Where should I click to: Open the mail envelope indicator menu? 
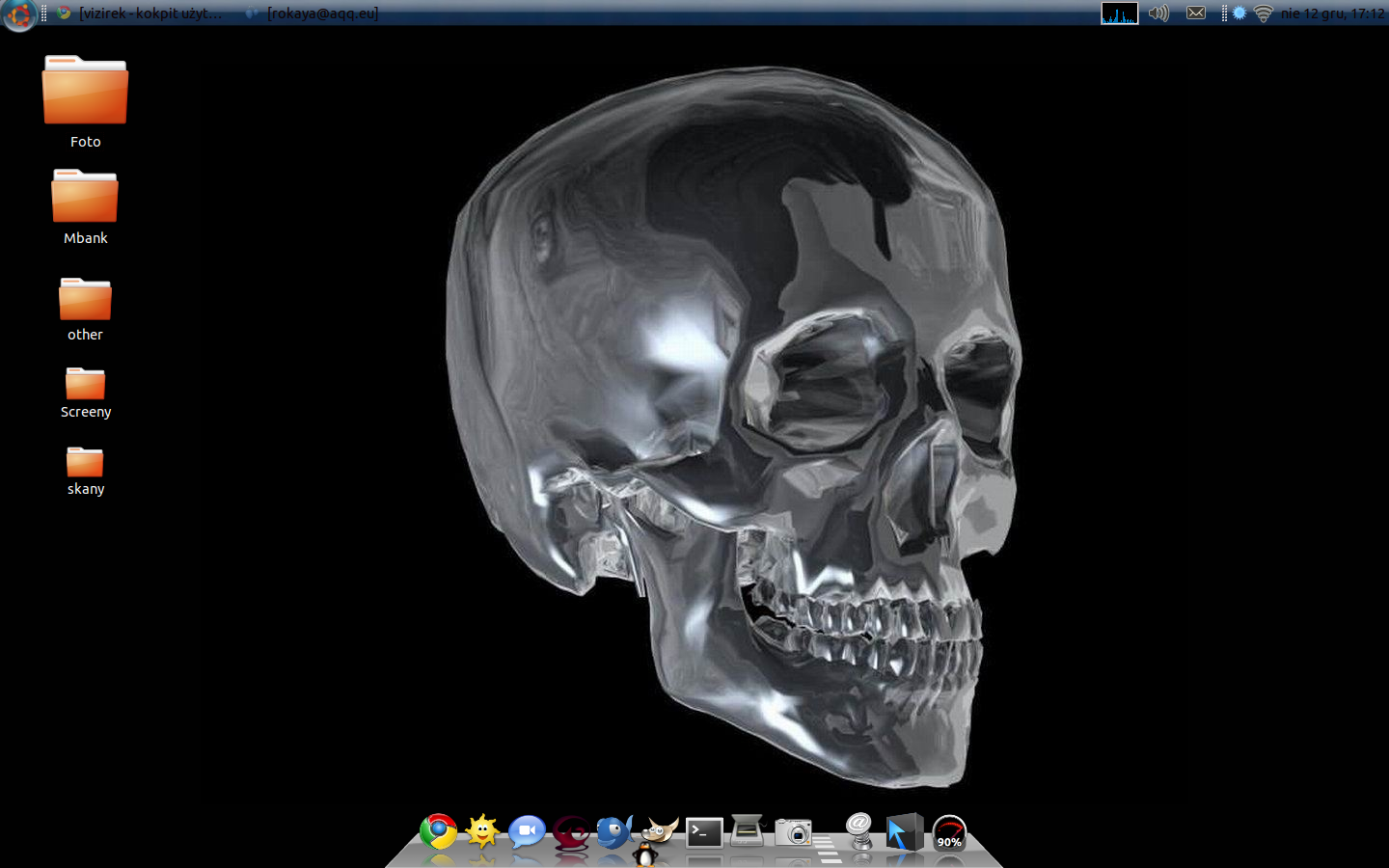point(1196,14)
